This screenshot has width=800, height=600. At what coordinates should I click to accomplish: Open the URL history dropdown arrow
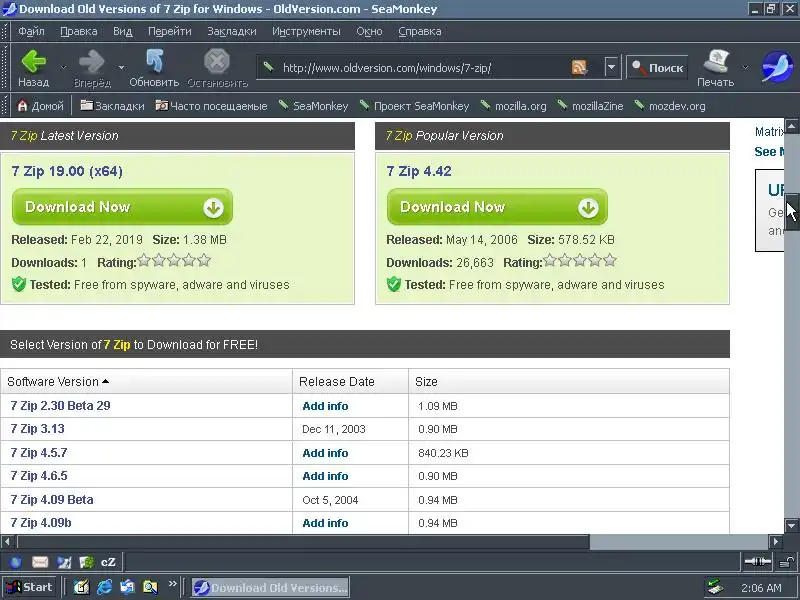(x=611, y=67)
